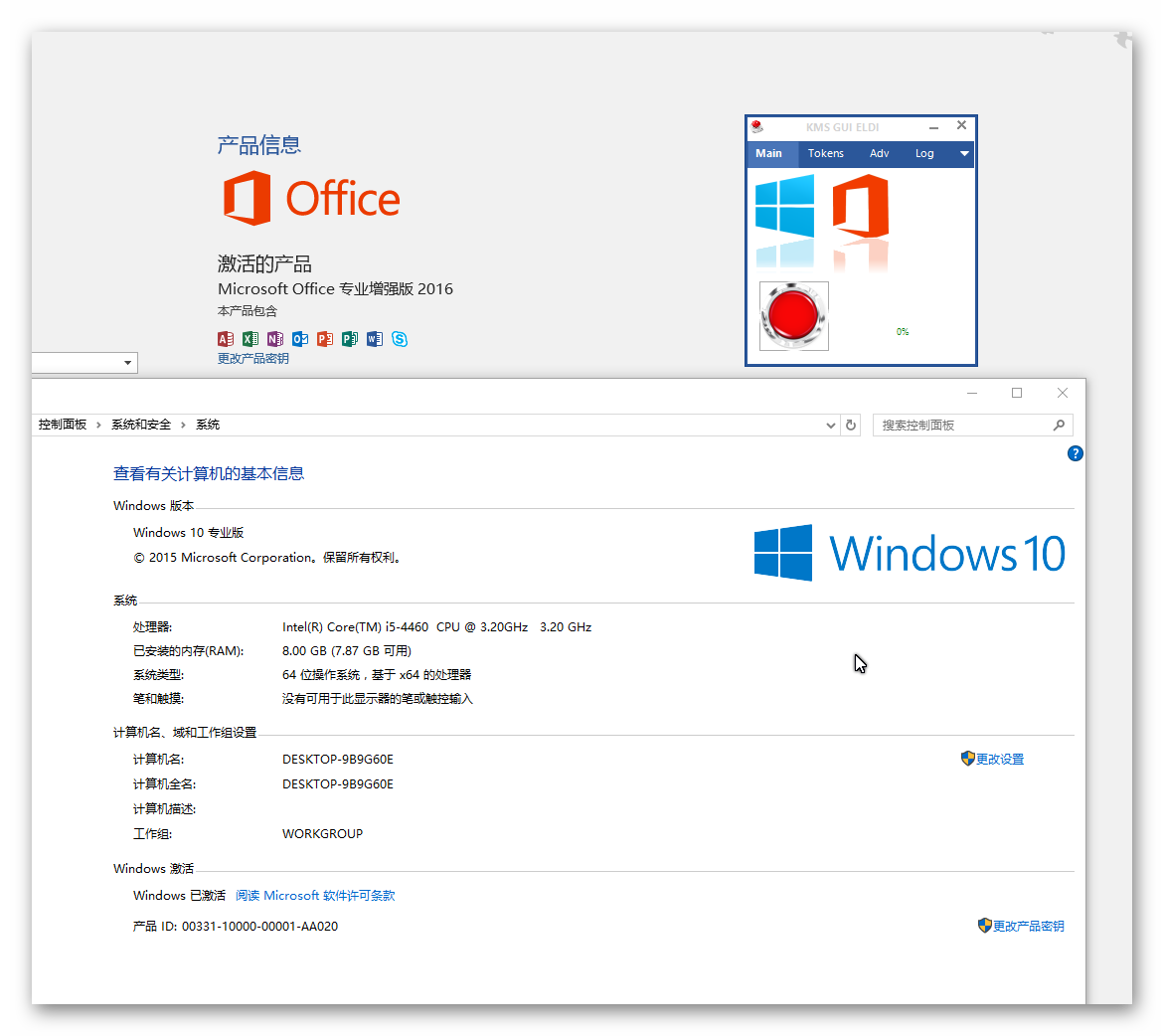Open the Adv tab in KMS
The height and width of the screenshot is (1036, 1164).
pos(879,153)
